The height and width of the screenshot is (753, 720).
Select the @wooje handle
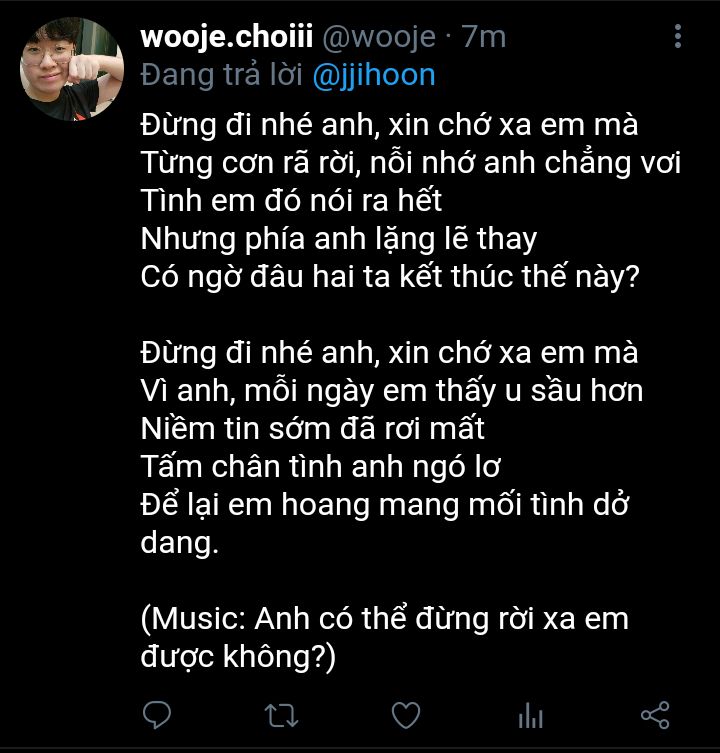click(379, 37)
